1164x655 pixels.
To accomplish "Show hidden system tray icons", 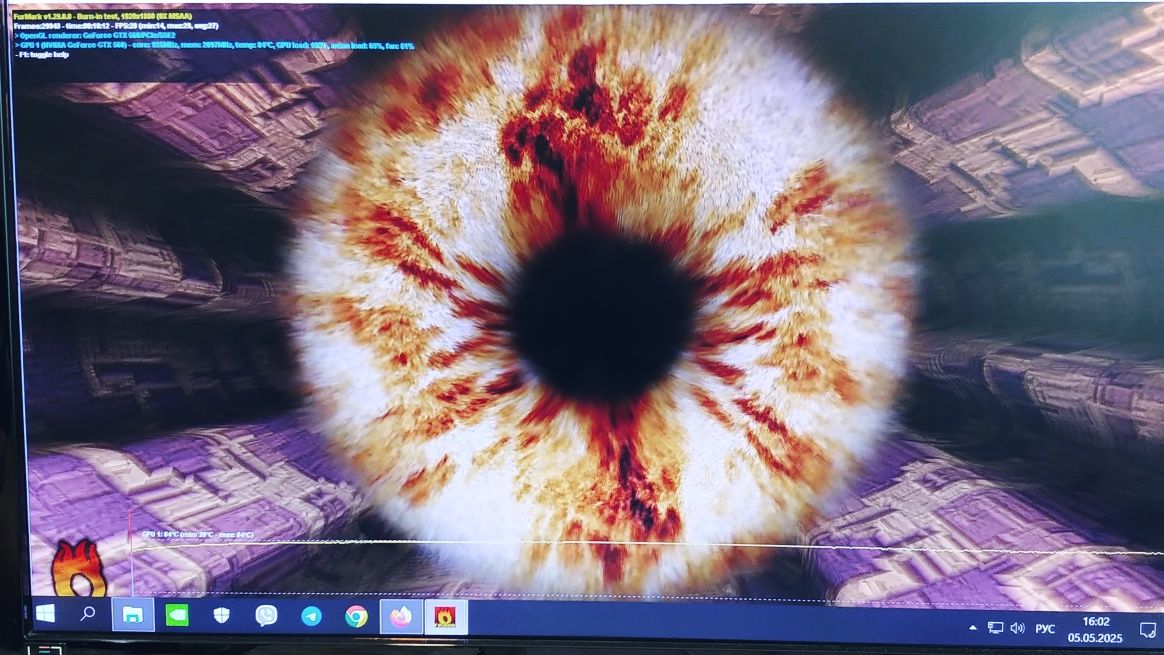I will click(x=972, y=628).
